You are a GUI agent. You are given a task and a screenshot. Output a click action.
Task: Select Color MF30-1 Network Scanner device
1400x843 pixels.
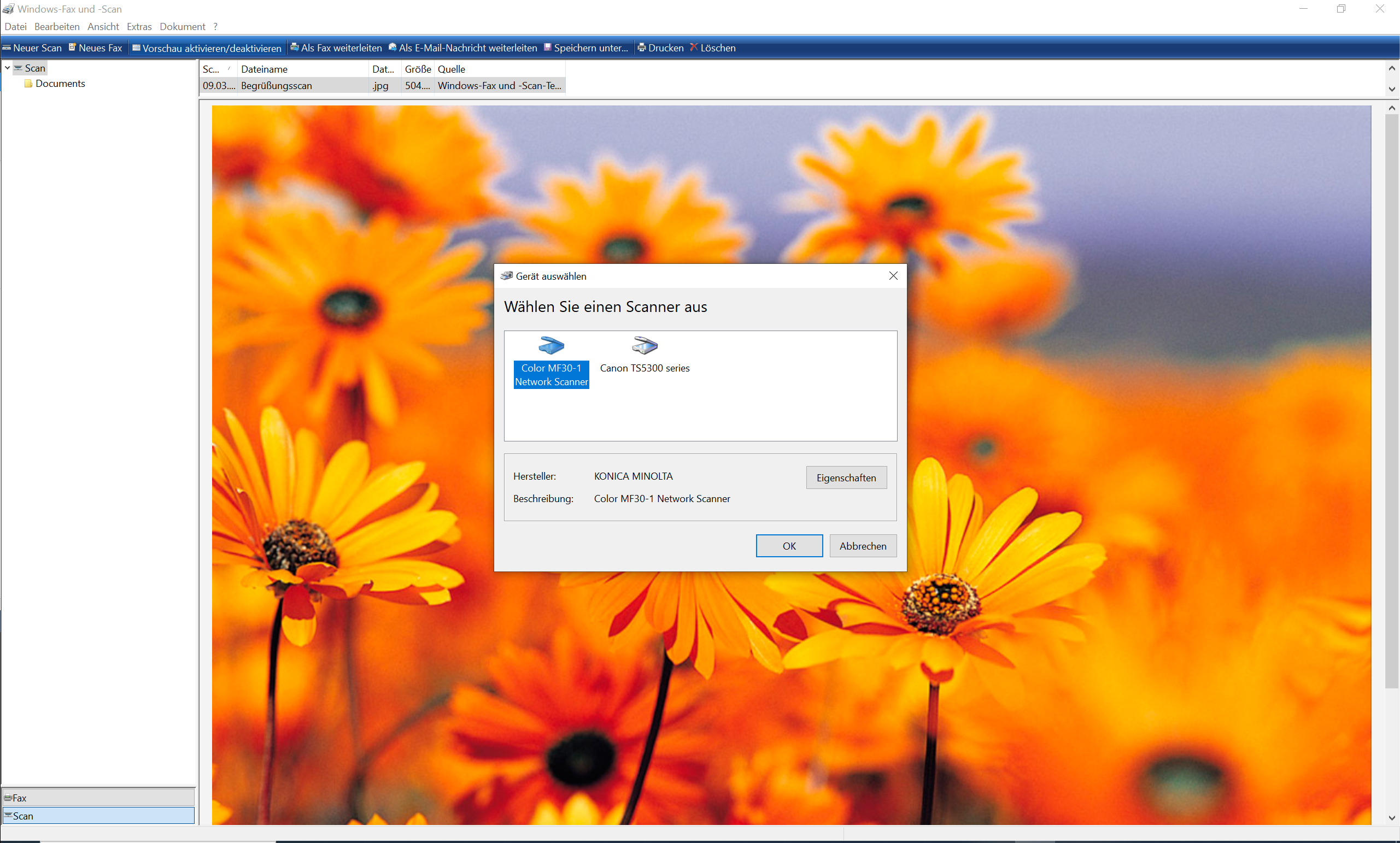click(551, 361)
